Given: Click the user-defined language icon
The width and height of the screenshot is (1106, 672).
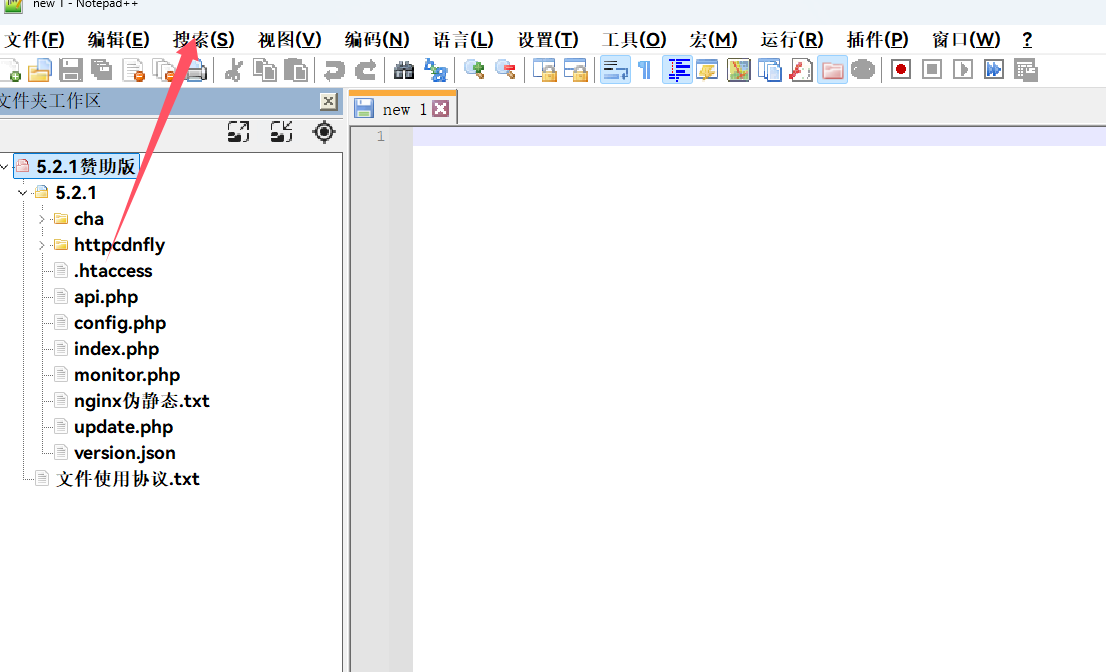Looking at the screenshot, I should 707,70.
